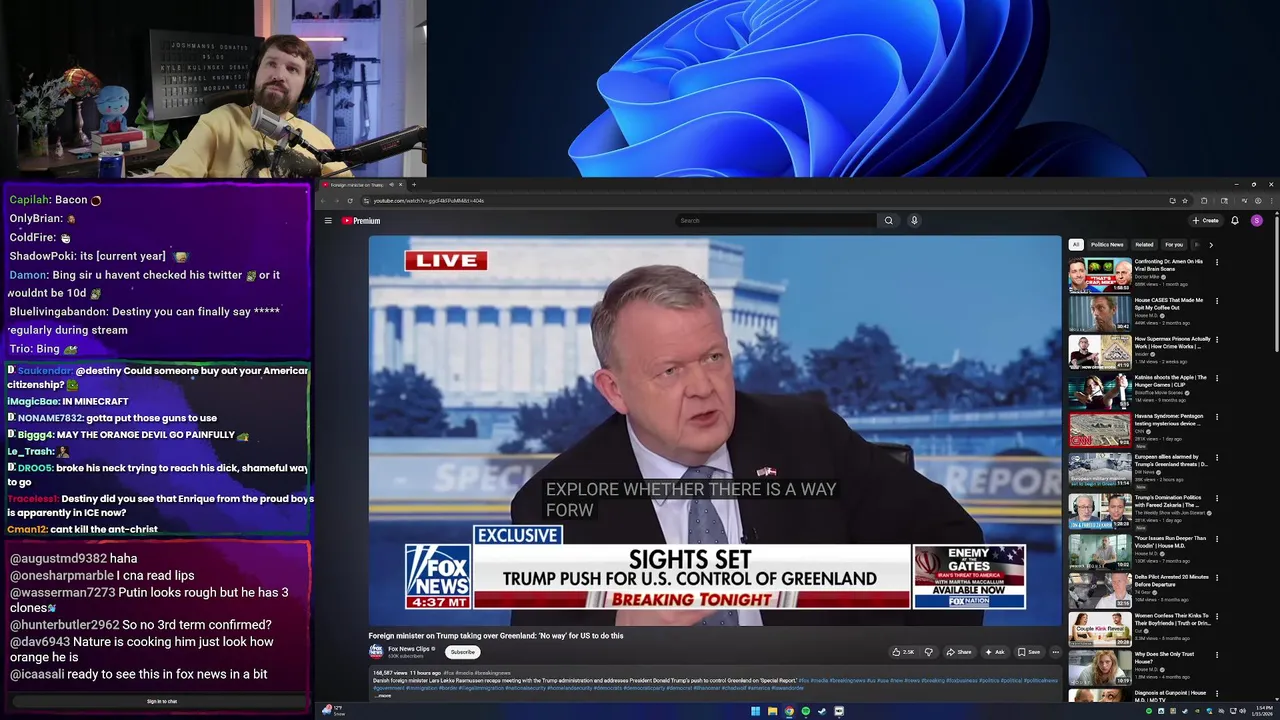This screenshot has width=1280, height=720.
Task: Show more filter chips with right arrow
Action: [x=1211, y=244]
